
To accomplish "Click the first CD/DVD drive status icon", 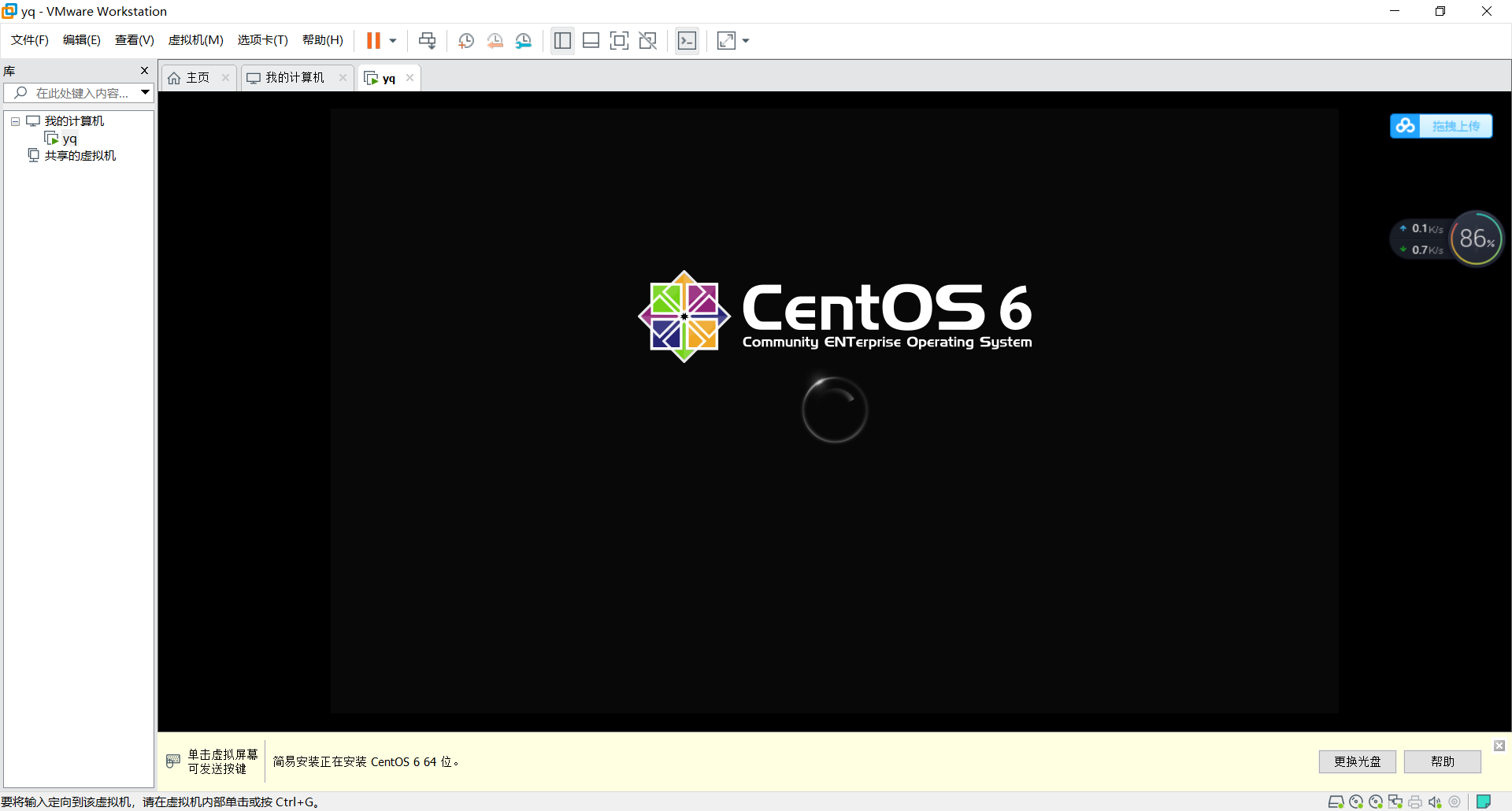I will point(1356,802).
